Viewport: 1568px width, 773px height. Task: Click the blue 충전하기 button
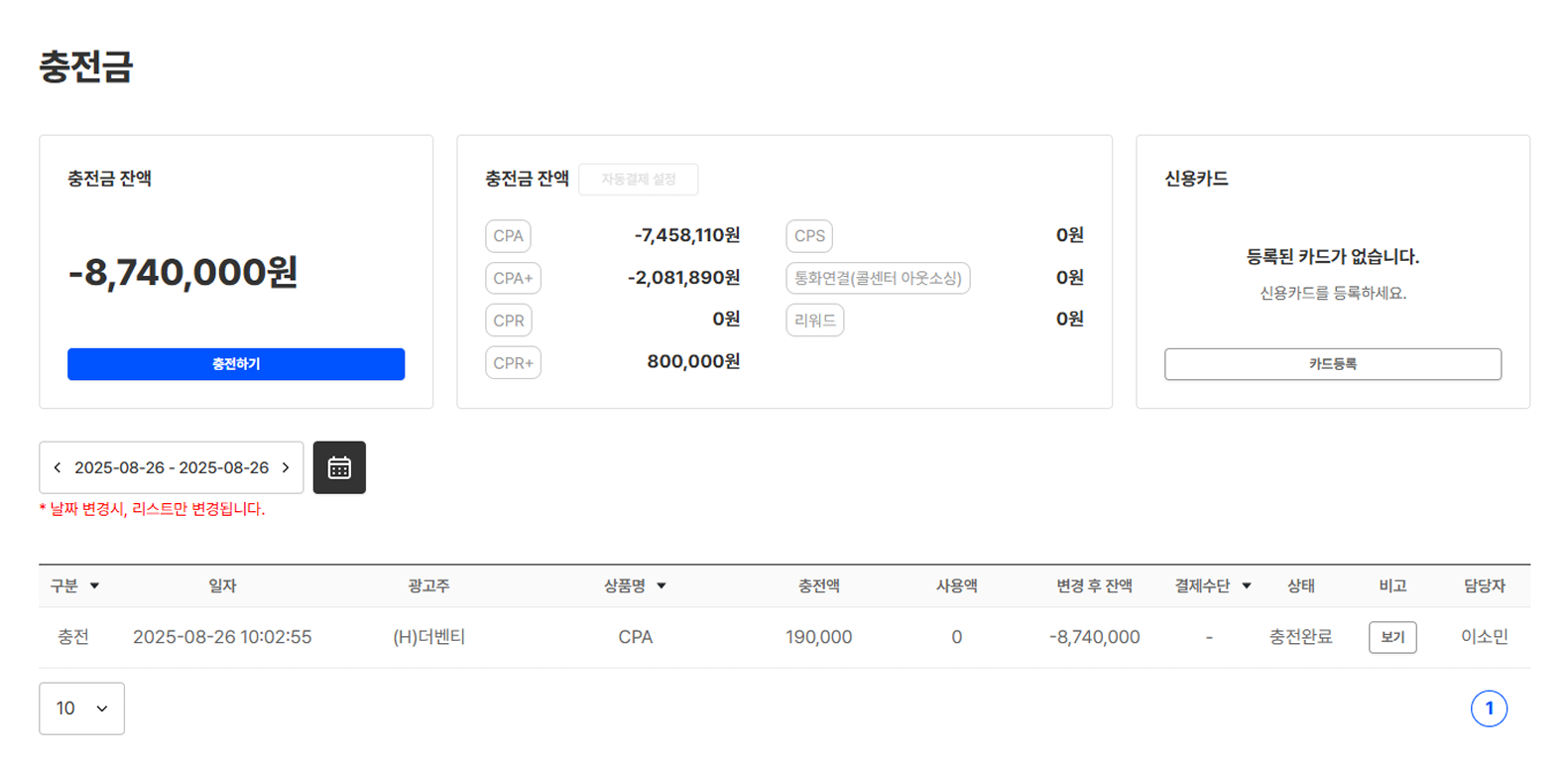tap(236, 364)
